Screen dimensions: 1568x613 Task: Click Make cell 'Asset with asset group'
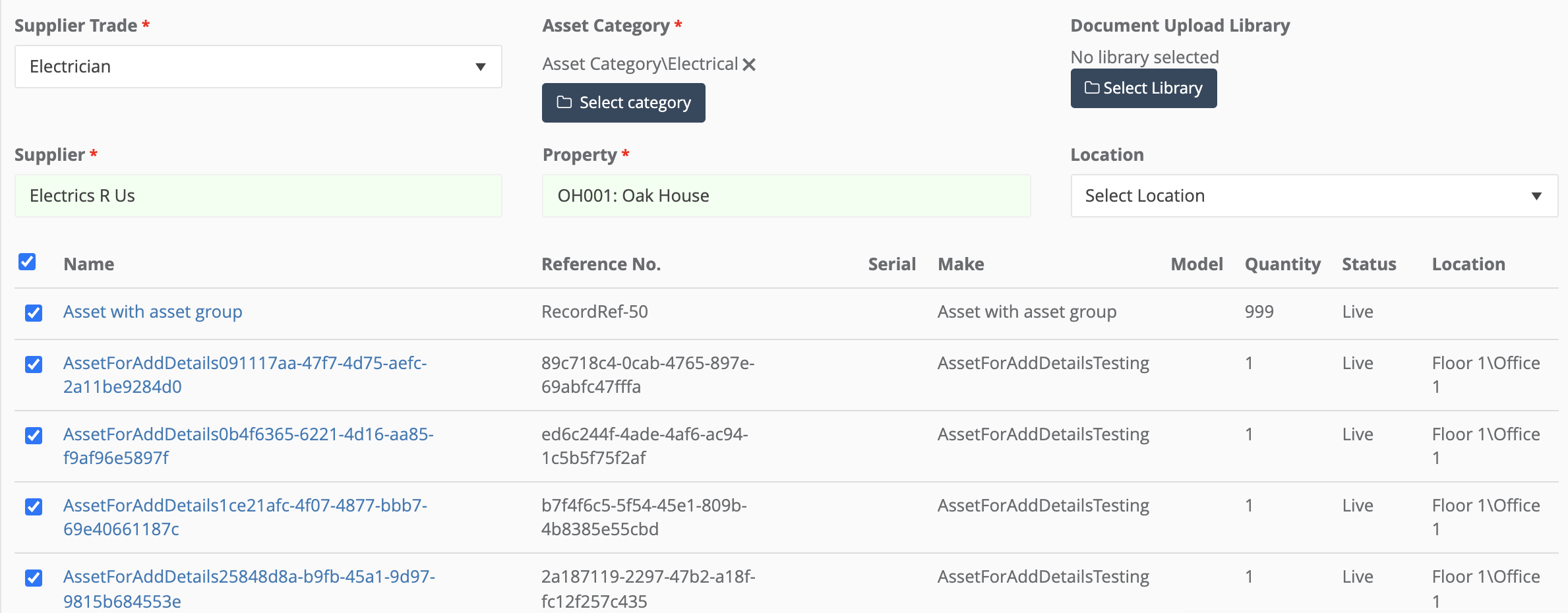coord(1027,311)
